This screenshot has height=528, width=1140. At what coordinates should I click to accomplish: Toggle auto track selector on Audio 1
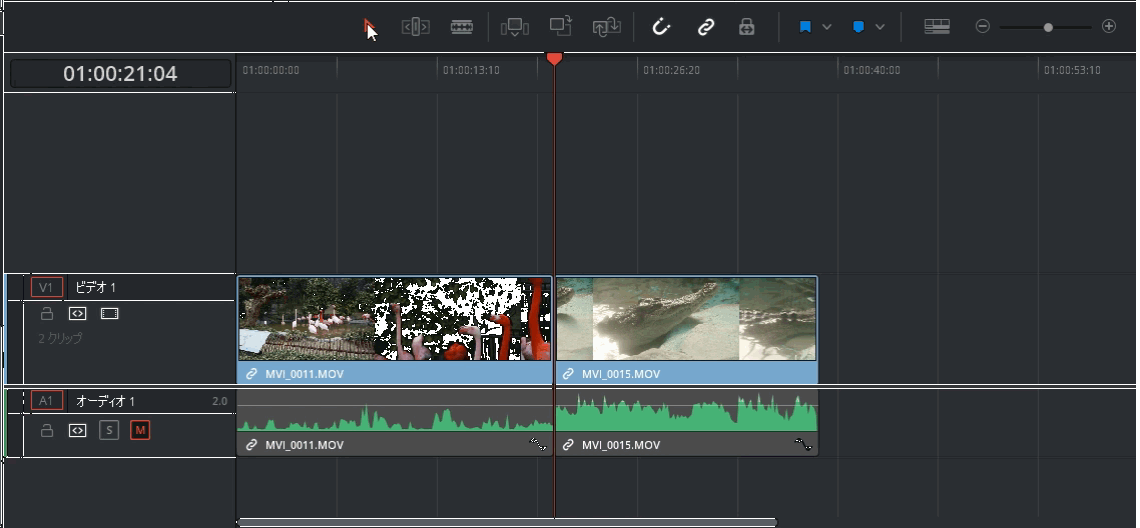click(78, 430)
